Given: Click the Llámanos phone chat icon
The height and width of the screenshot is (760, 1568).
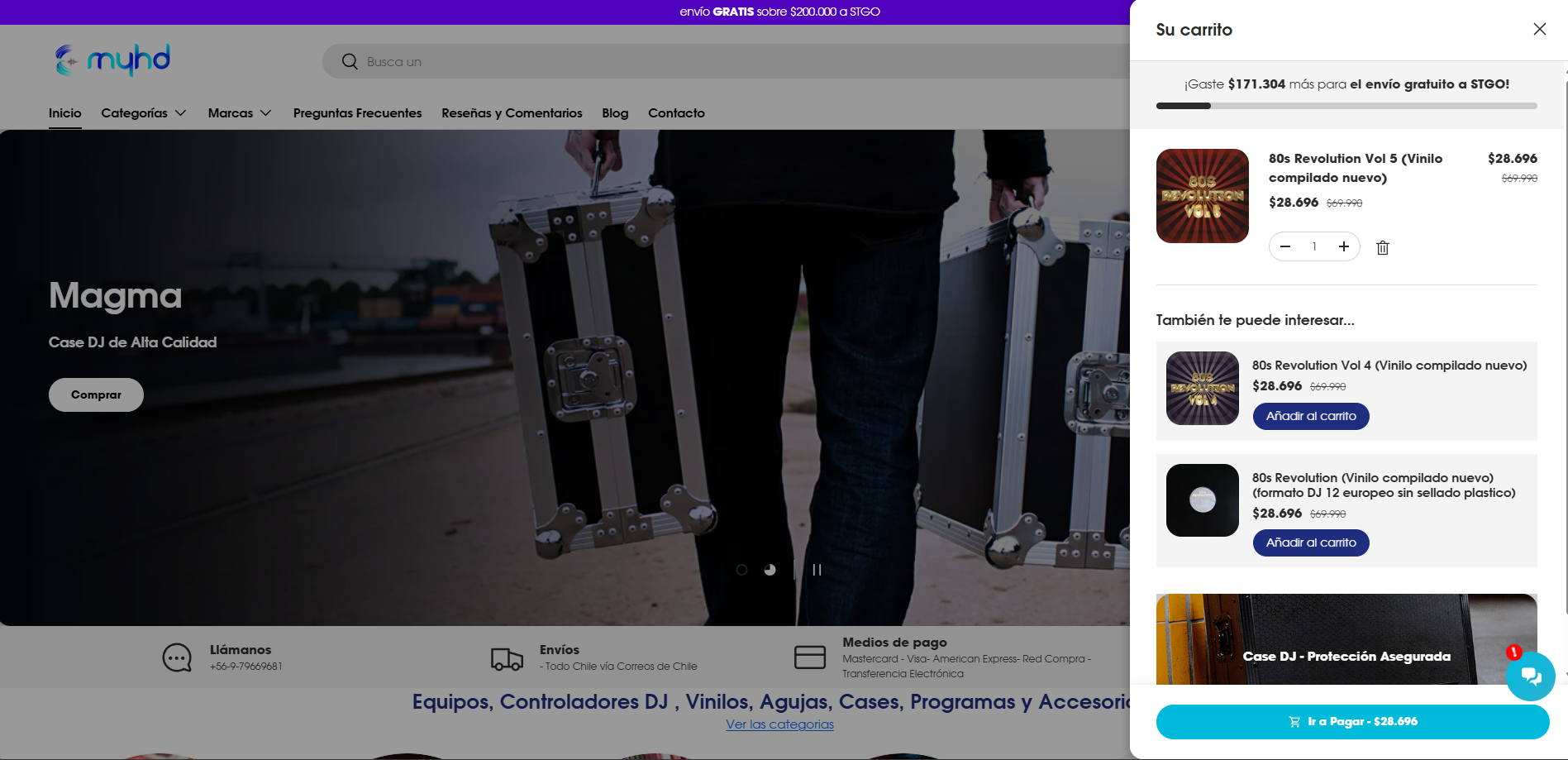Looking at the screenshot, I should coord(177,658).
